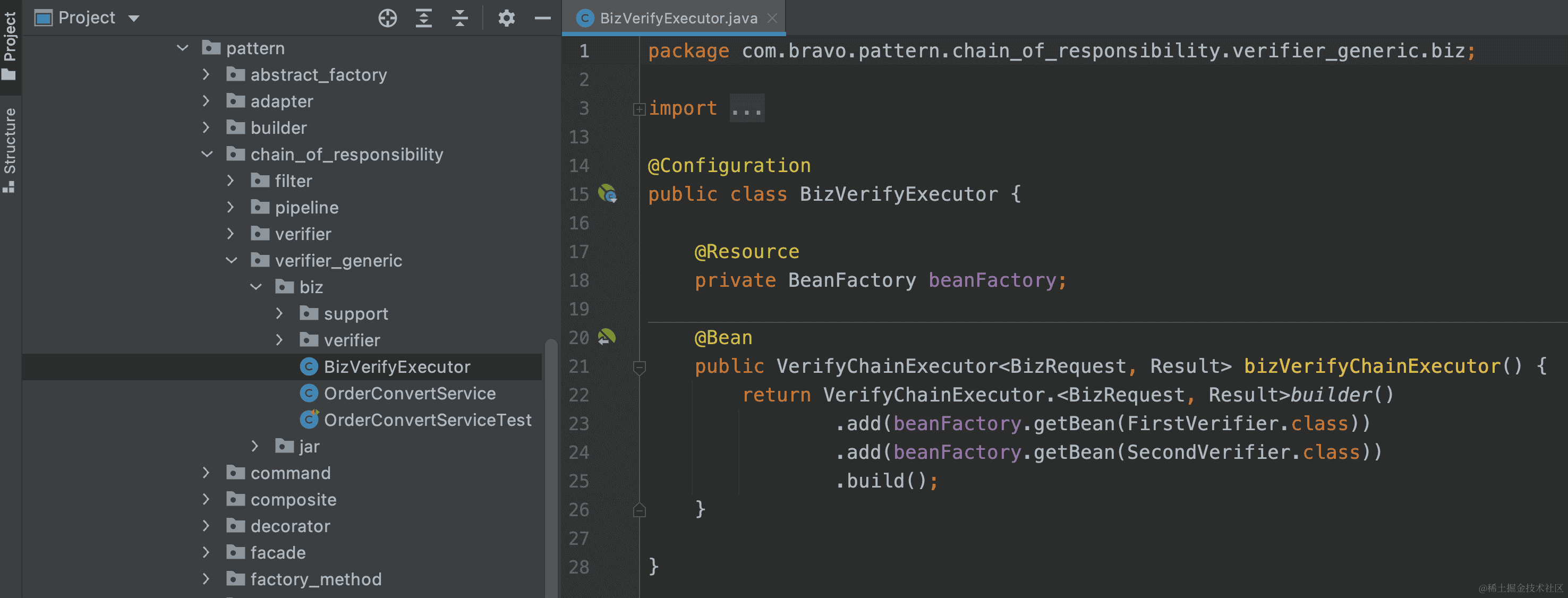Select the facade folder name
This screenshot has height=598, width=1568.
point(278,552)
